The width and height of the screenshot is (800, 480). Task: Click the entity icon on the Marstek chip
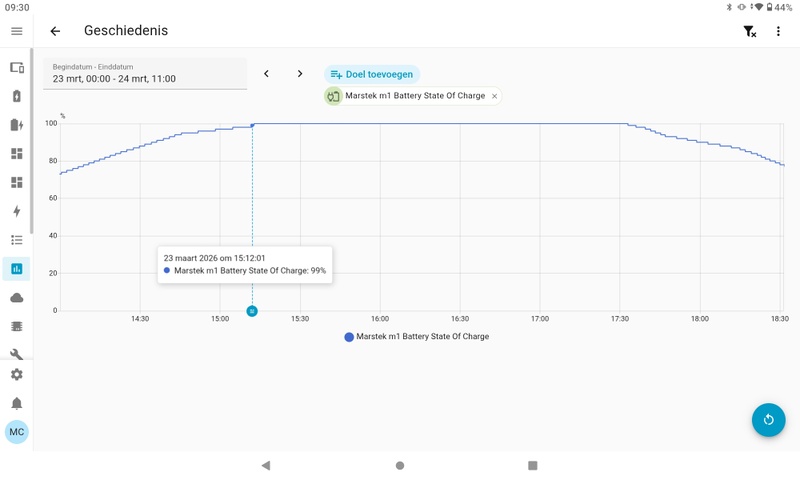pyautogui.click(x=333, y=96)
